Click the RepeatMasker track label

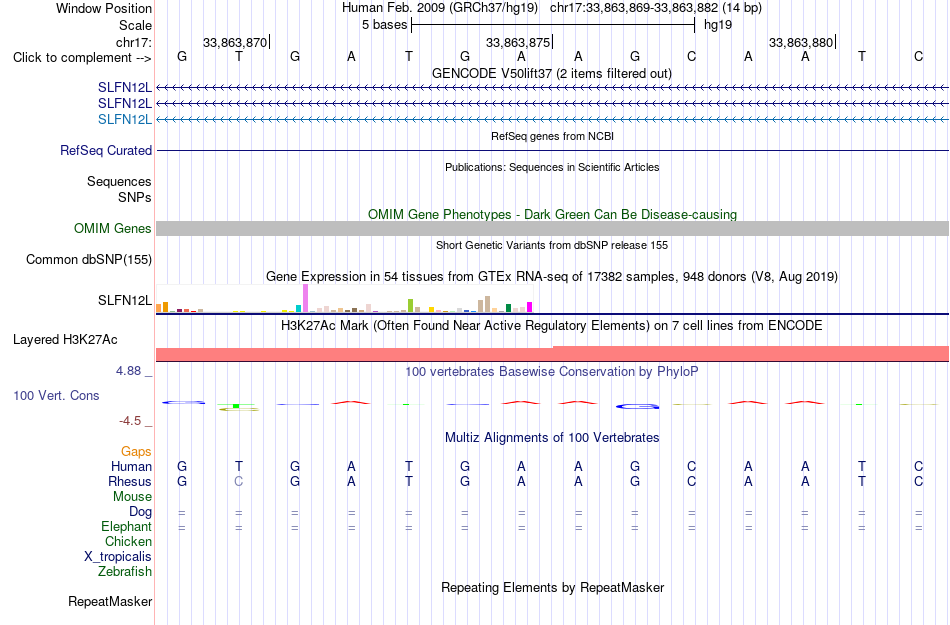pos(110,601)
